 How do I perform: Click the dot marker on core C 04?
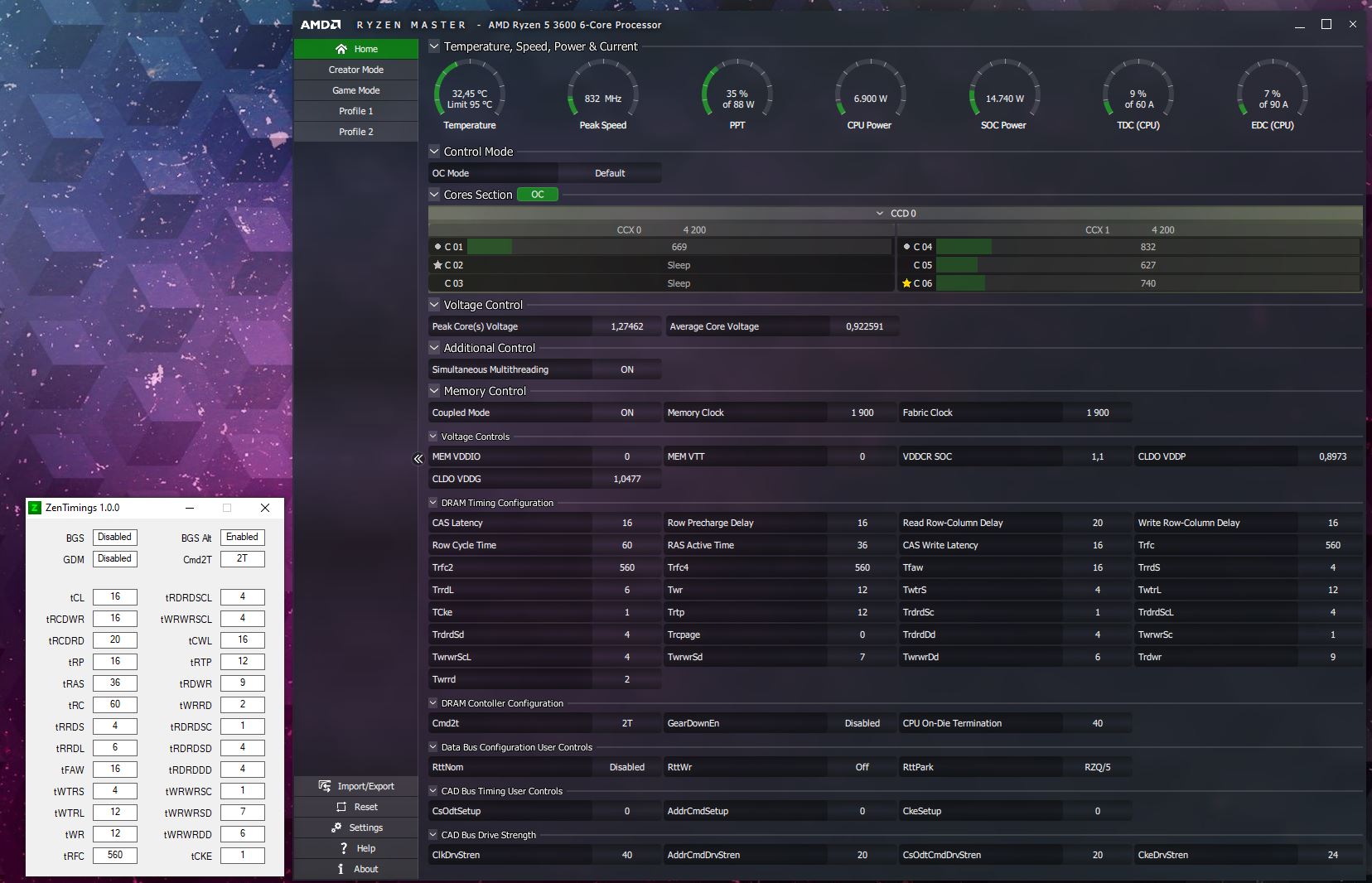pyautogui.click(x=906, y=247)
